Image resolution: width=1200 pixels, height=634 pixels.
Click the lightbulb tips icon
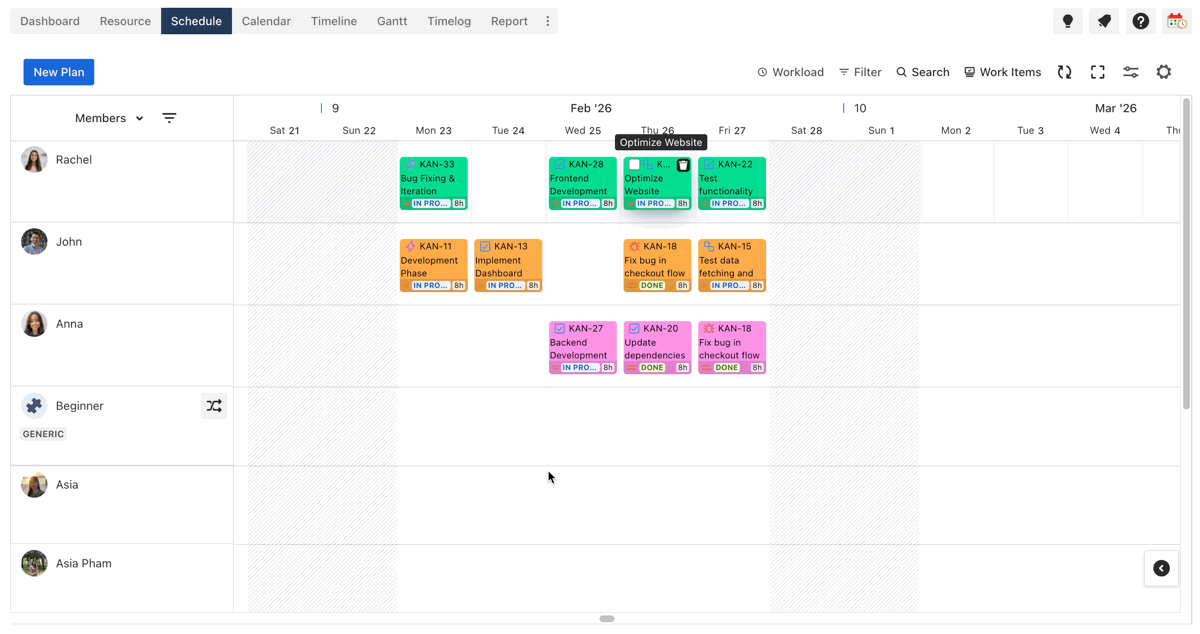pyautogui.click(x=1068, y=21)
